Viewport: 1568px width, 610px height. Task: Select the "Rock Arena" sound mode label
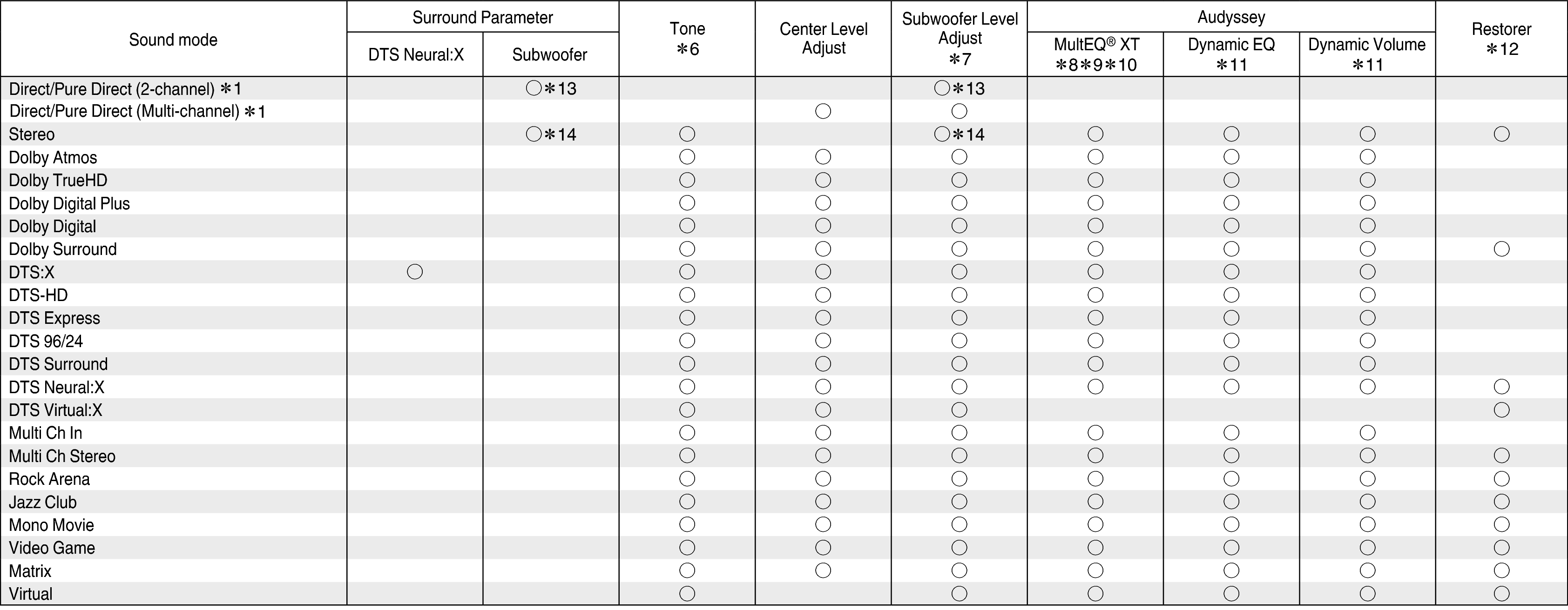pos(49,479)
